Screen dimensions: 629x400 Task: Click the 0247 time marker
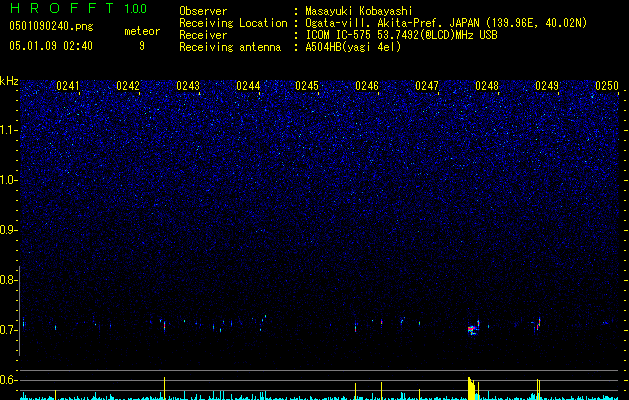427,86
